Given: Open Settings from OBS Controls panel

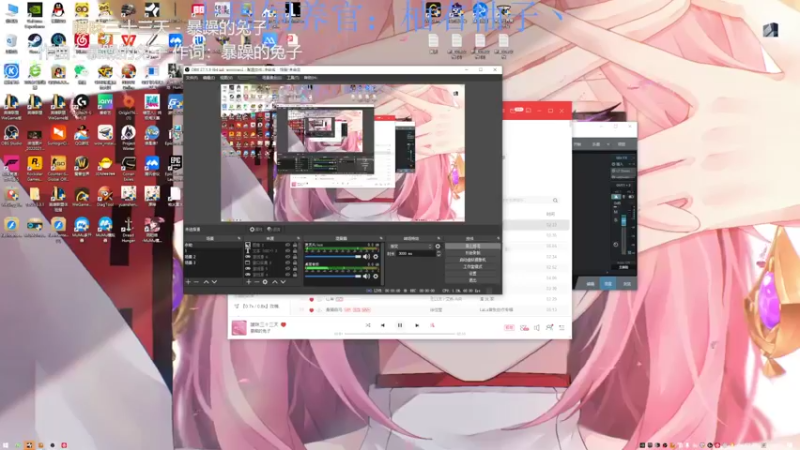Looking at the screenshot, I should point(472,273).
